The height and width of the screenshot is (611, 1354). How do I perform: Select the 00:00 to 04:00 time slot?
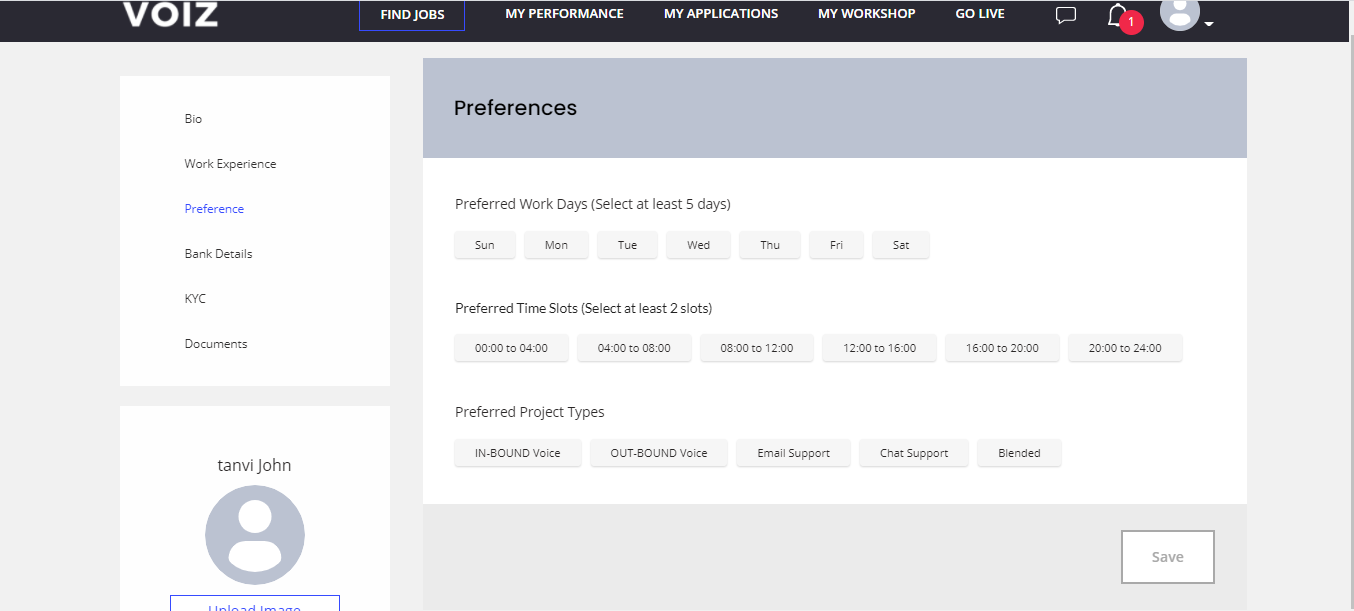coord(511,348)
